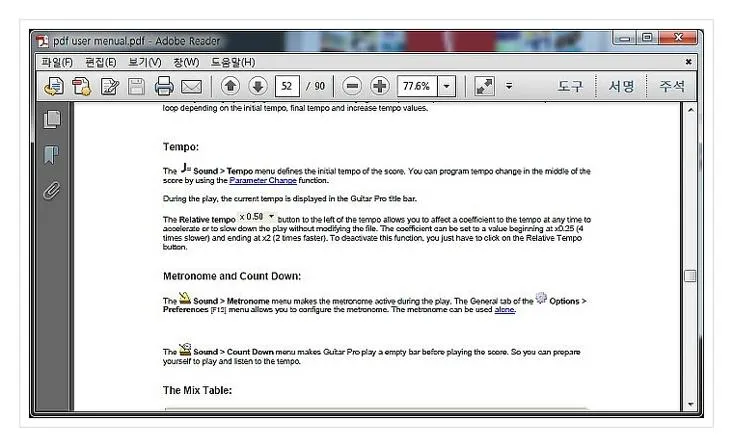Click 'The Mix Table:' heading
This screenshot has width=733, height=447.
tap(197, 390)
